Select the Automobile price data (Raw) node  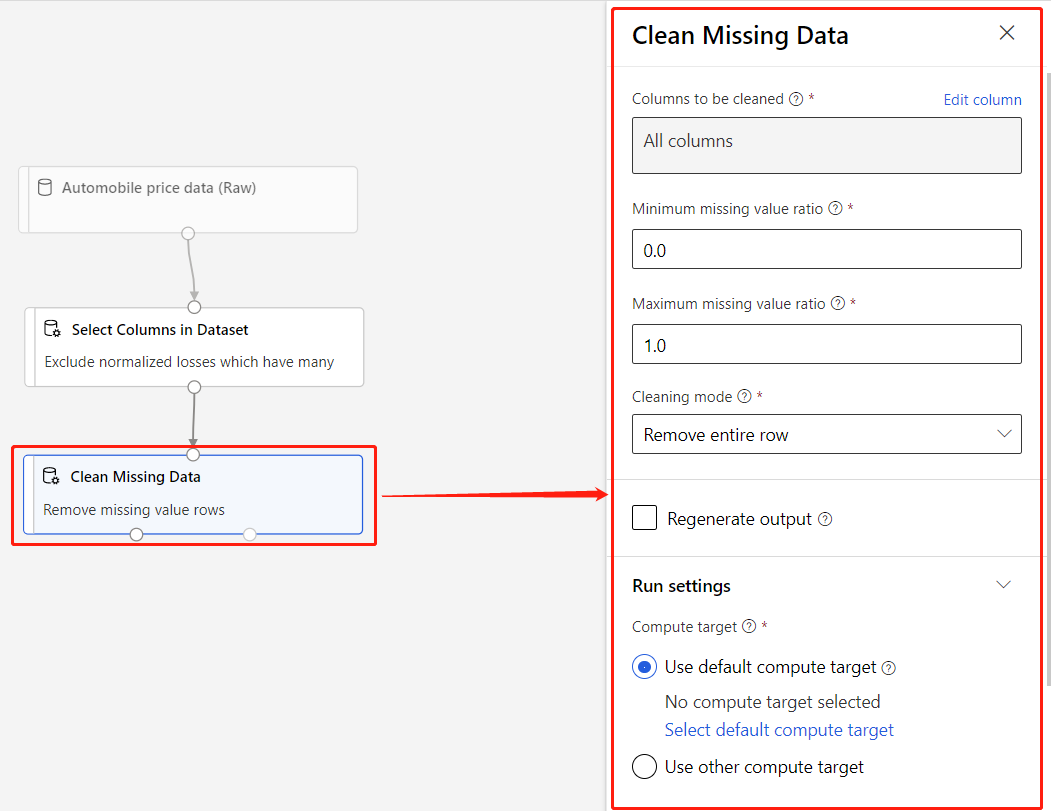(188, 200)
